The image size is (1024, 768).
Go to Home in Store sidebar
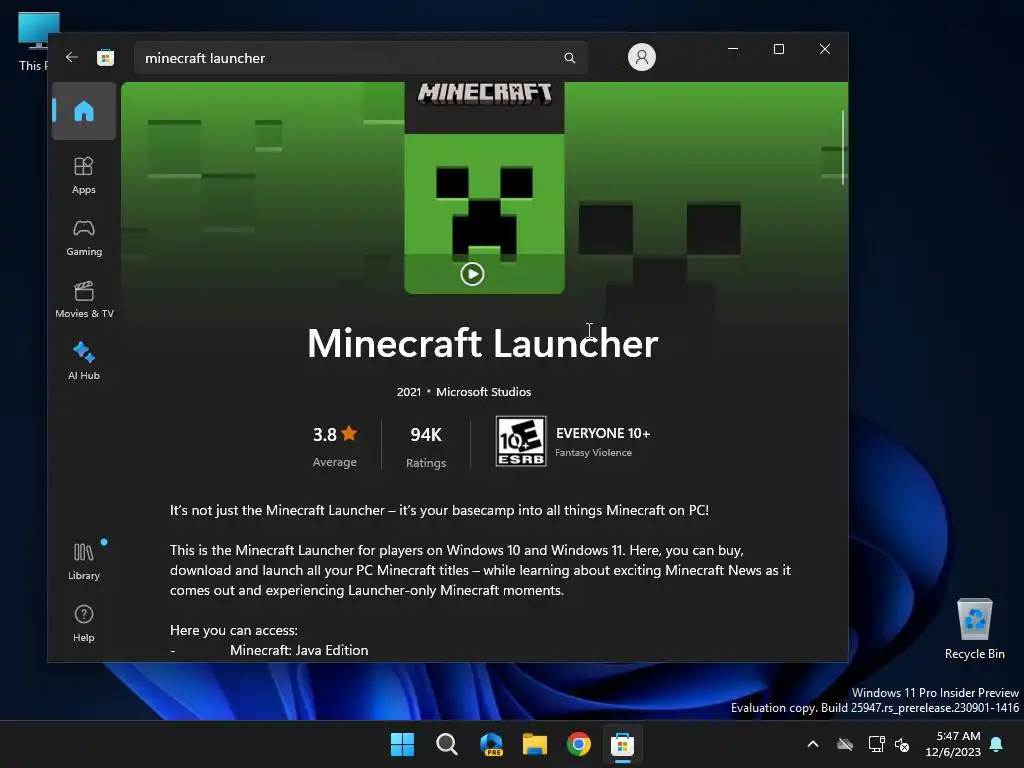click(x=84, y=111)
